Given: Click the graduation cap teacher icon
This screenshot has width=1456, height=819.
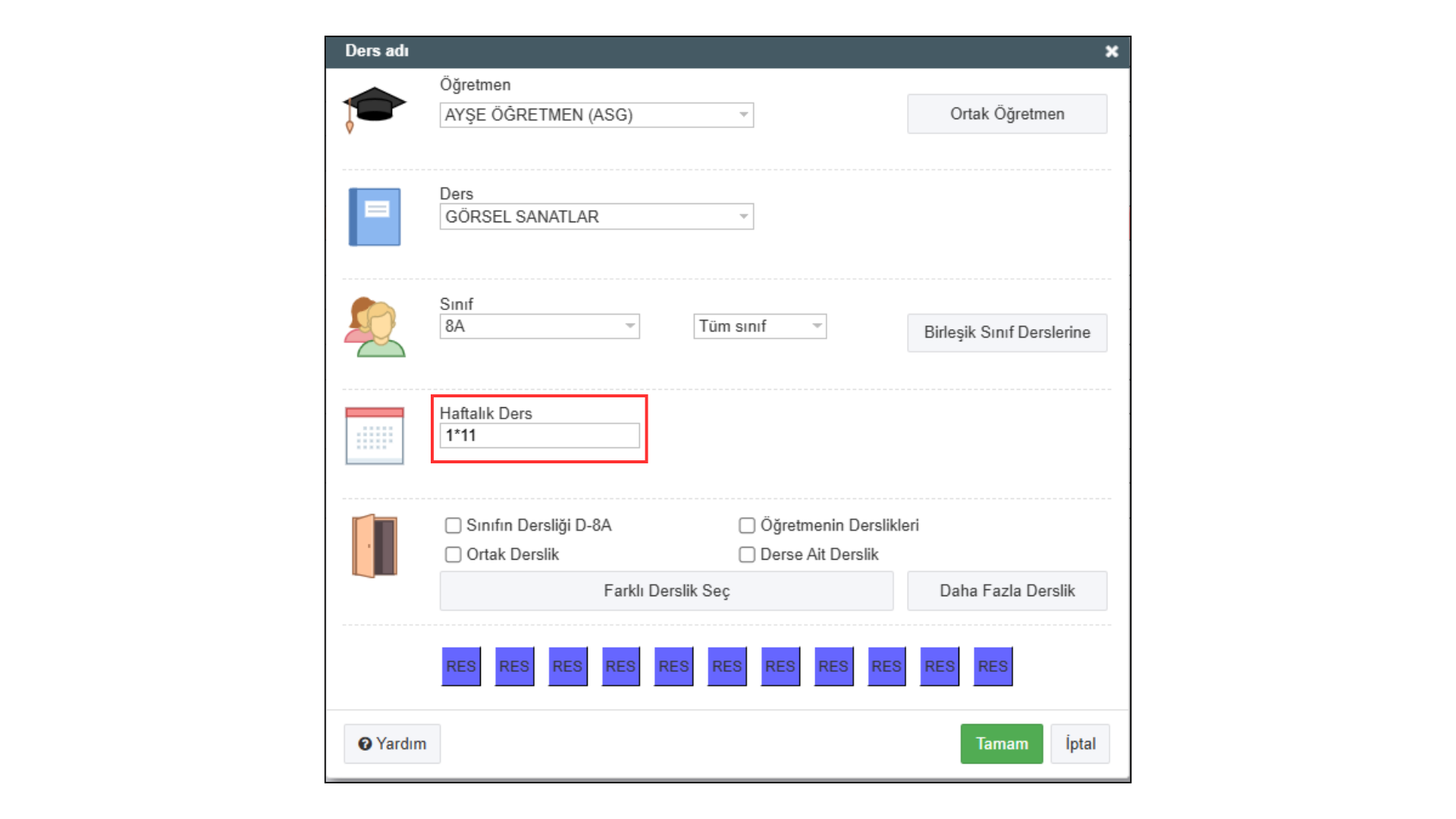Looking at the screenshot, I should [374, 108].
